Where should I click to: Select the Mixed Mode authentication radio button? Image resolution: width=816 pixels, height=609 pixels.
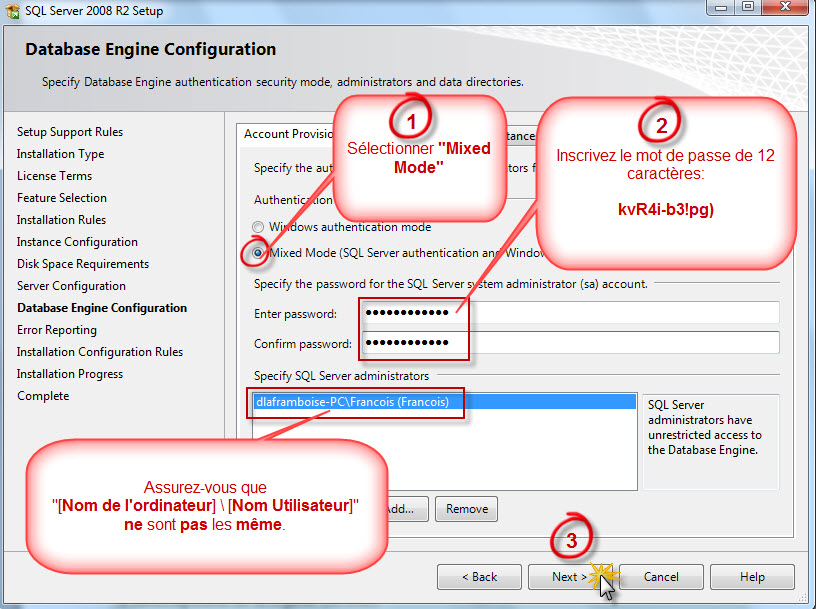tap(256, 253)
